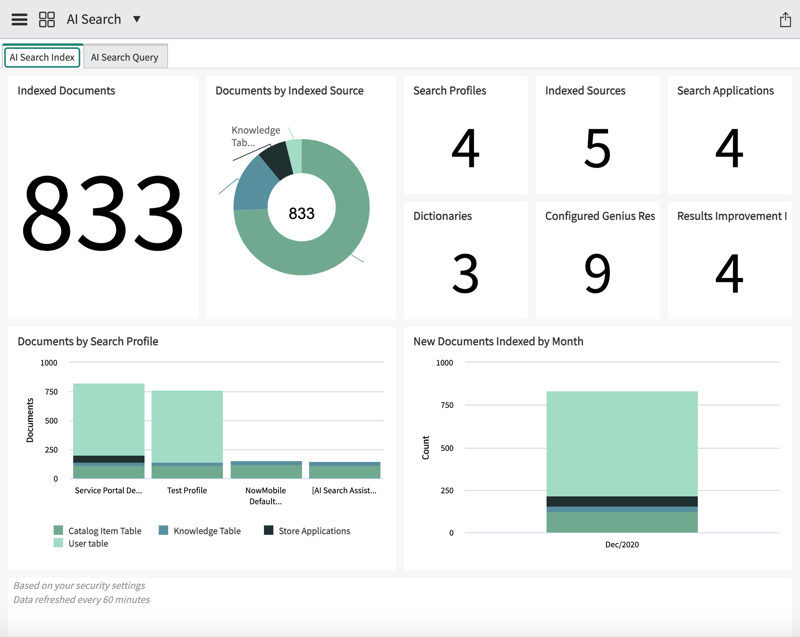This screenshot has width=800, height=637.
Task: Select the AI Search Index tab
Action: tap(41, 57)
